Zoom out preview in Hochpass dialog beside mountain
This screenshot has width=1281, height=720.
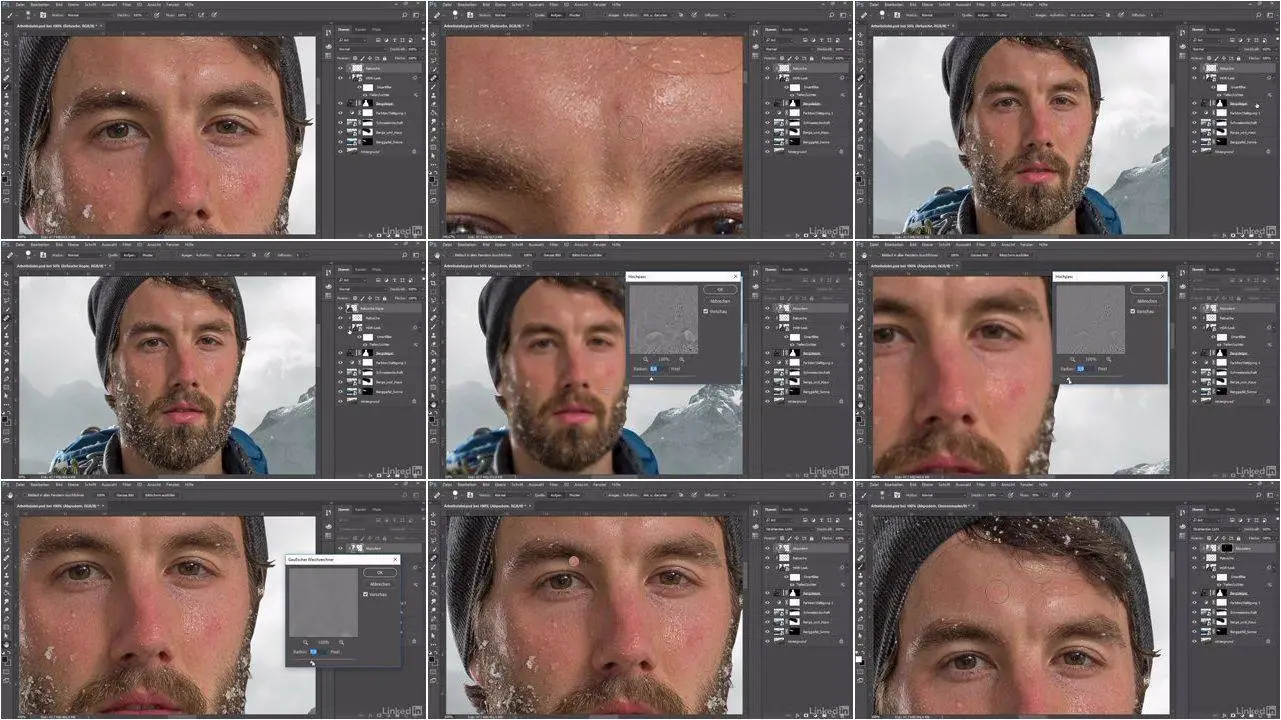tap(646, 359)
